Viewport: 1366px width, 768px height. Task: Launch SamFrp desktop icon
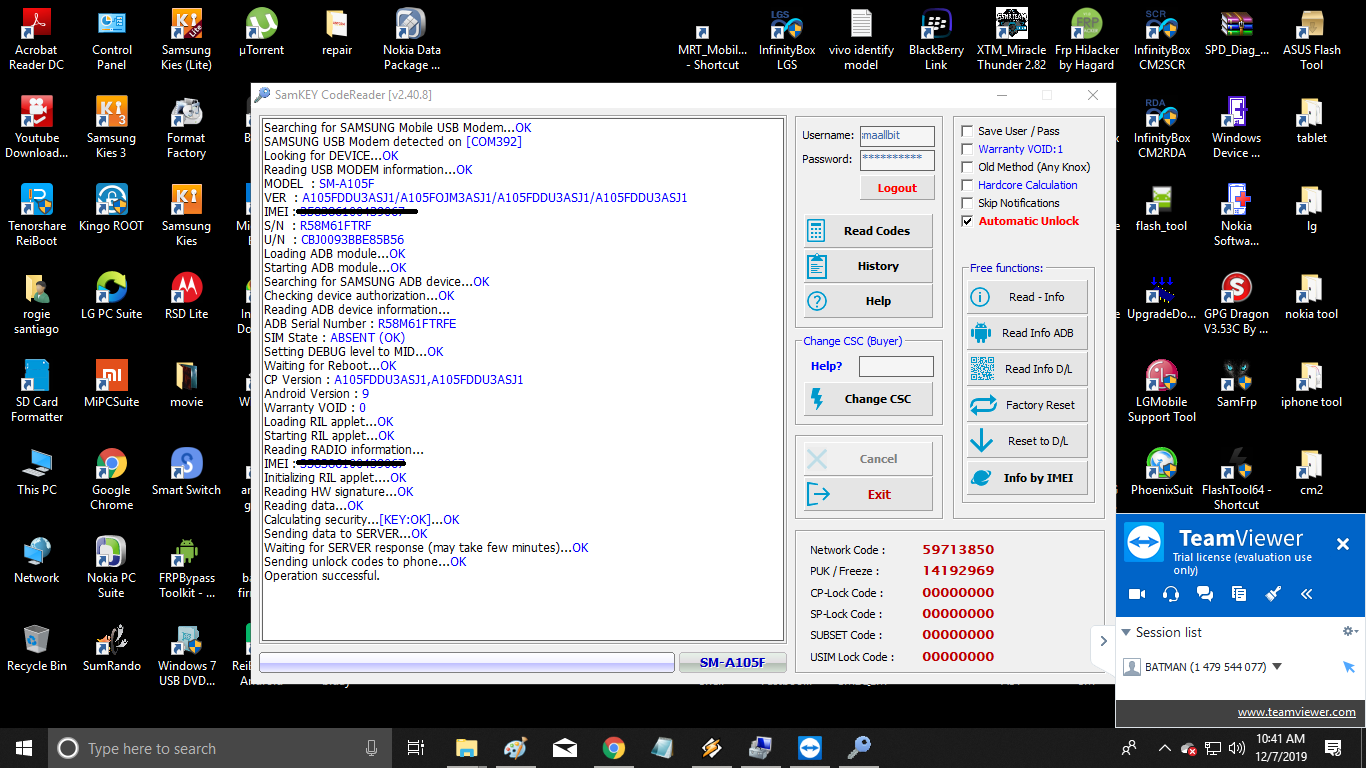[1237, 384]
